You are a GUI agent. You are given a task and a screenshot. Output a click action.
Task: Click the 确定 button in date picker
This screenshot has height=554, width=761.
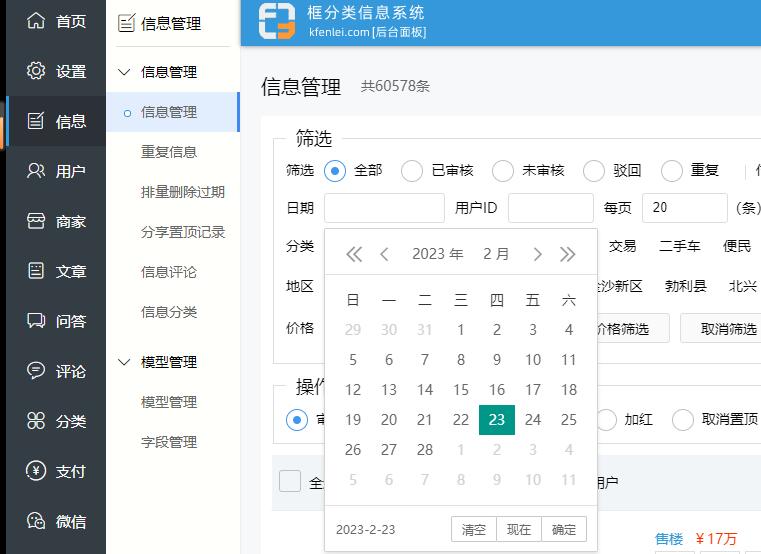point(564,529)
